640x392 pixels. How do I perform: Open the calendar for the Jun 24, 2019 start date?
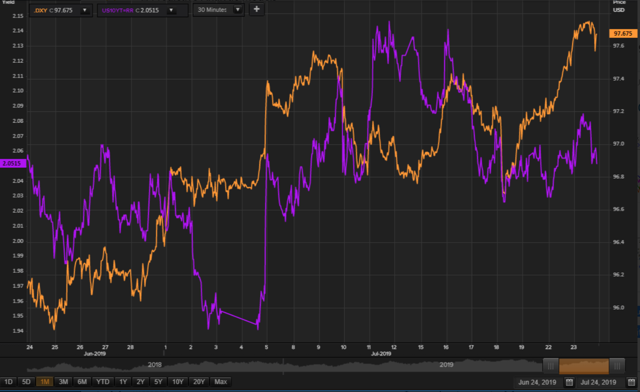coord(569,382)
